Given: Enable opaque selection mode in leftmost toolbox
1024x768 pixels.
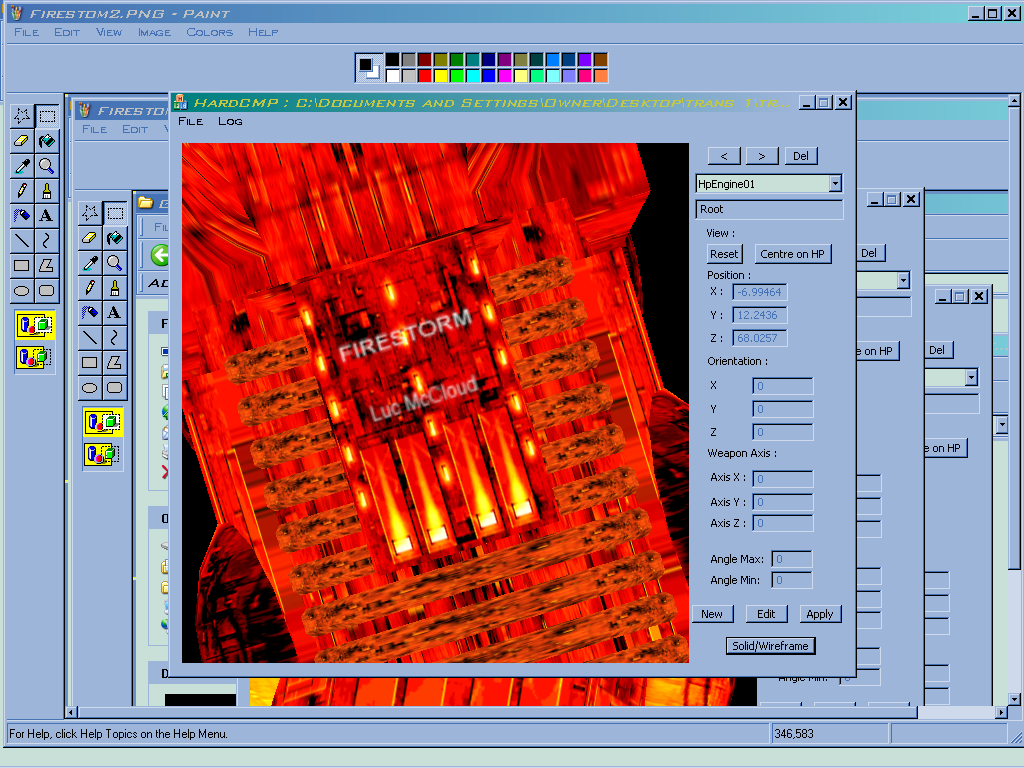Looking at the screenshot, I should [x=35, y=325].
